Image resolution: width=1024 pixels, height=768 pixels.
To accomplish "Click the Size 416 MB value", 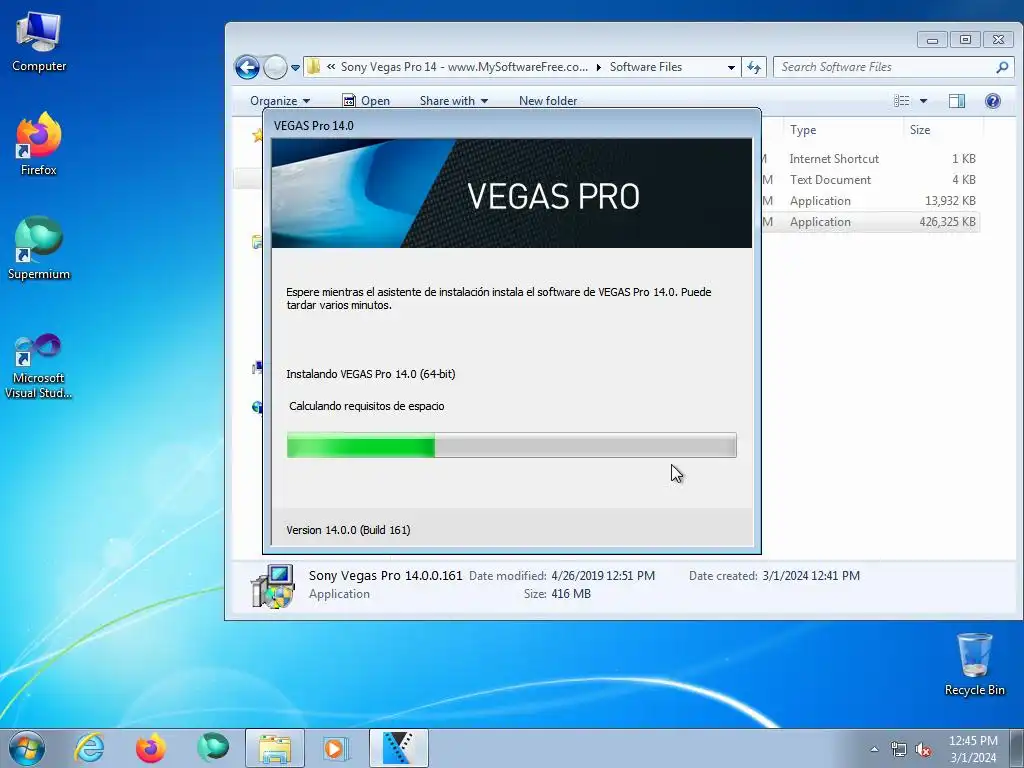I will tap(571, 594).
